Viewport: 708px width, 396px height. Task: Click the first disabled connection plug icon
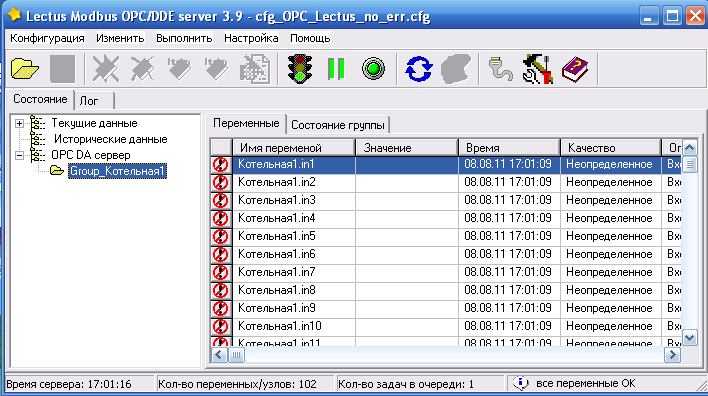pyautogui.click(x=105, y=69)
